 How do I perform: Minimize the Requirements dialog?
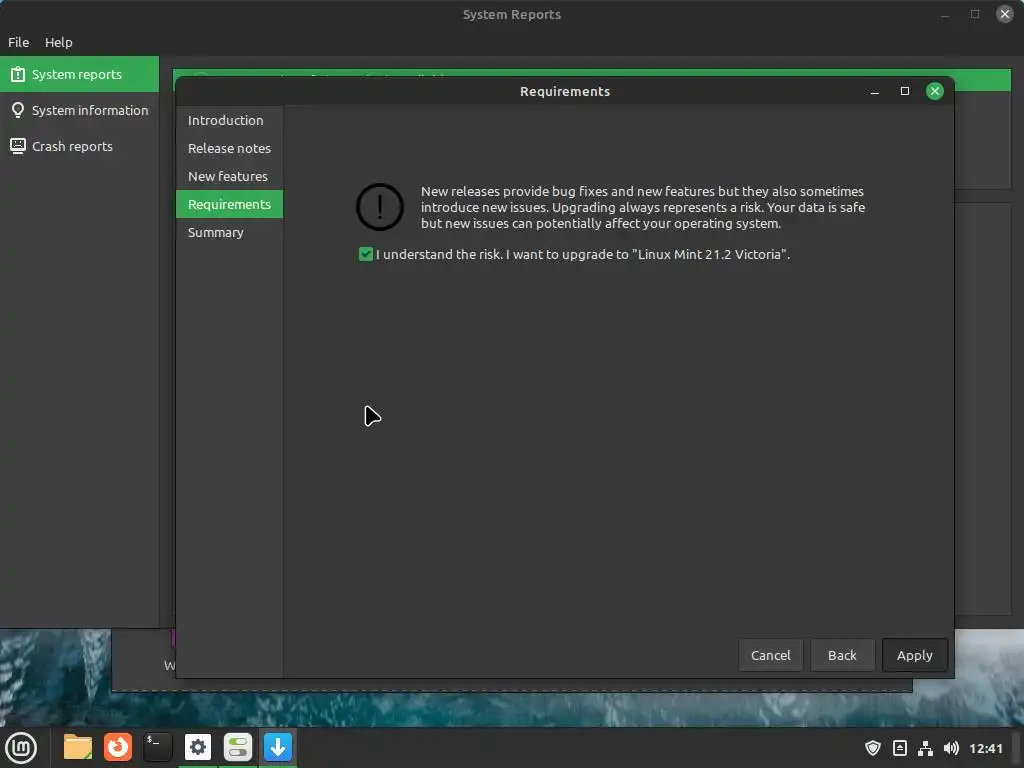point(874,91)
